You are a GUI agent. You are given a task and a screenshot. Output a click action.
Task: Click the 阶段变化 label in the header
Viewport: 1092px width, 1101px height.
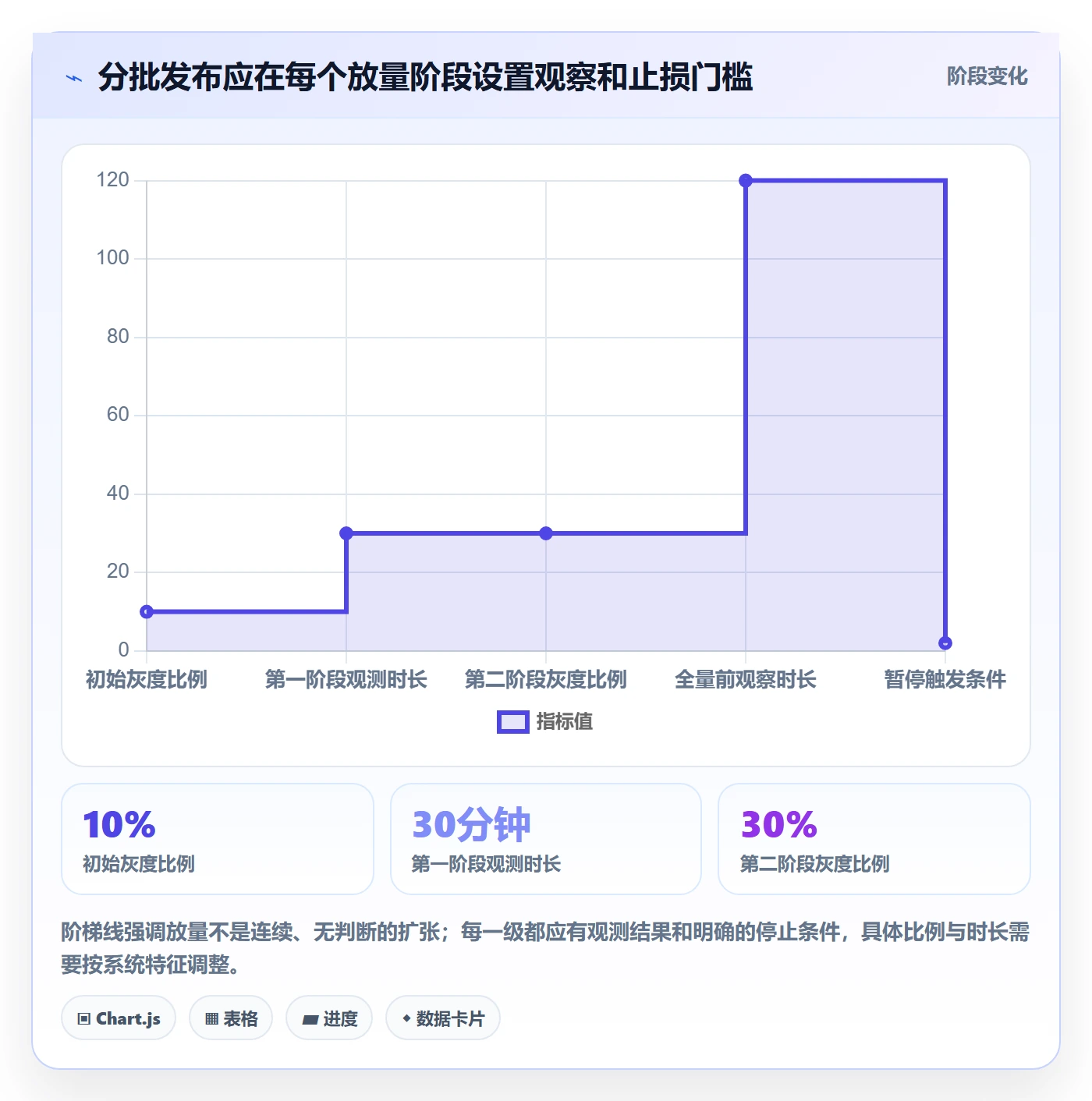coord(987,76)
